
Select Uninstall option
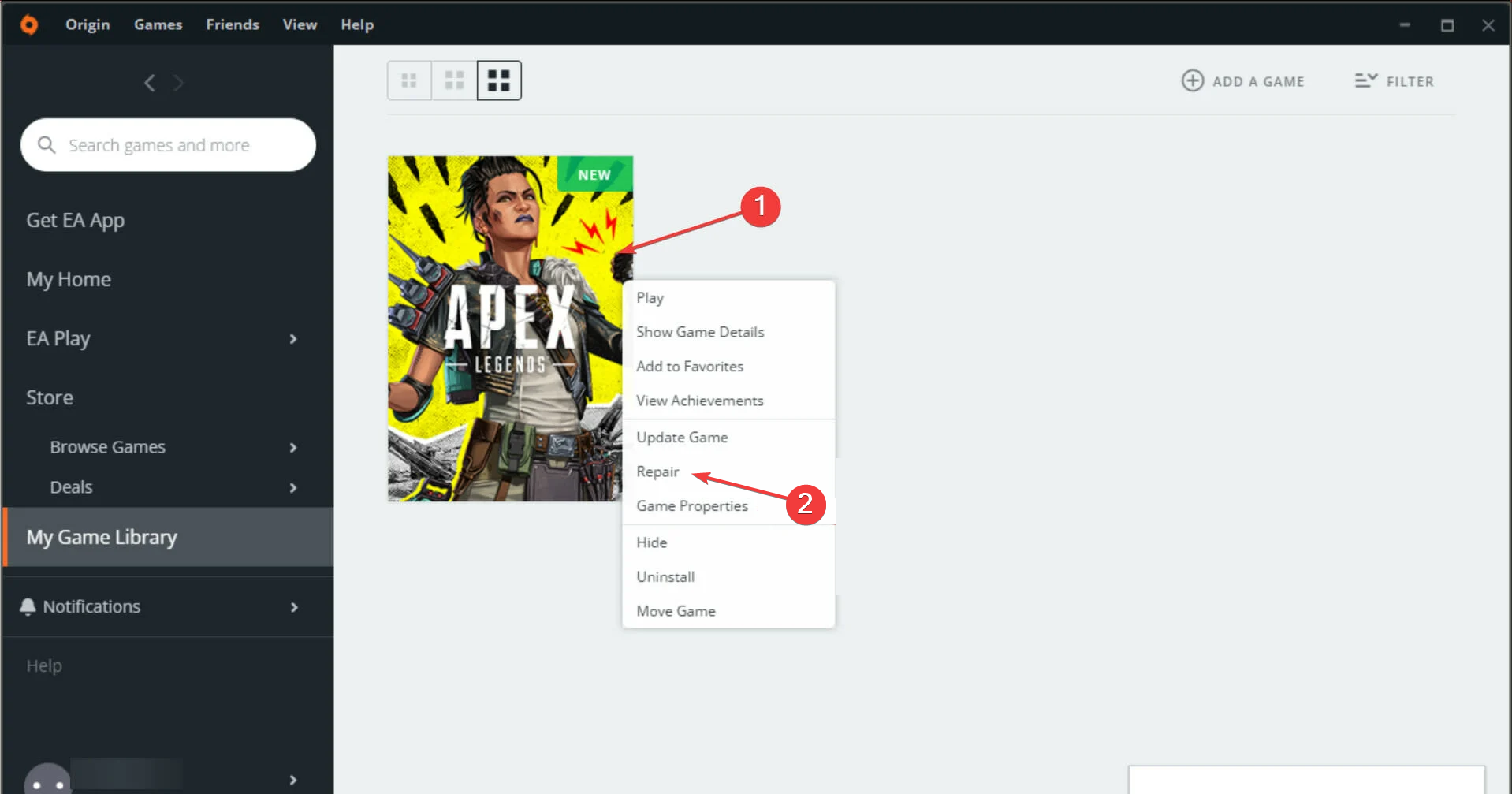(728, 577)
